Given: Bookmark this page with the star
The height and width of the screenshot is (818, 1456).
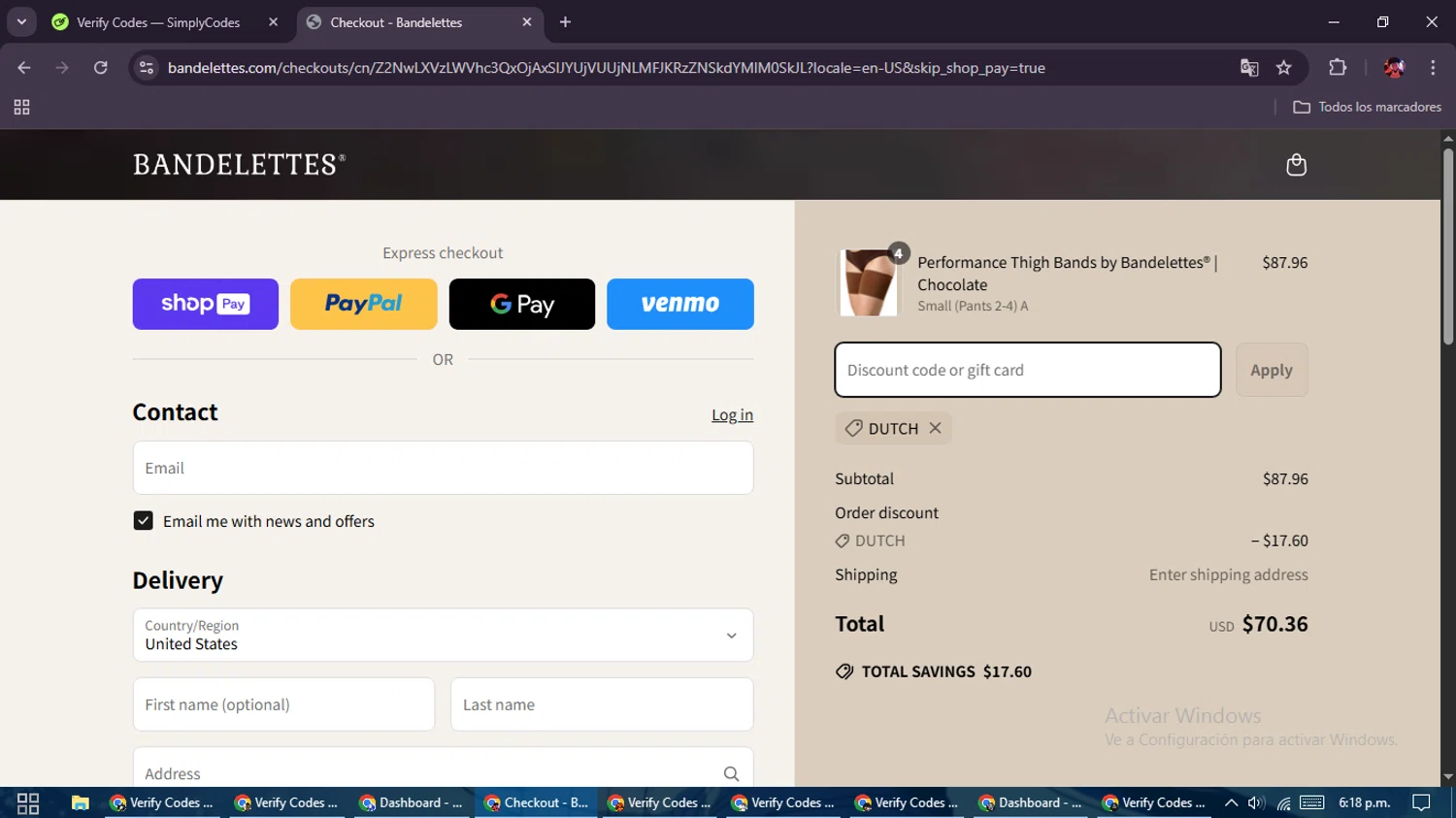Looking at the screenshot, I should (1284, 68).
